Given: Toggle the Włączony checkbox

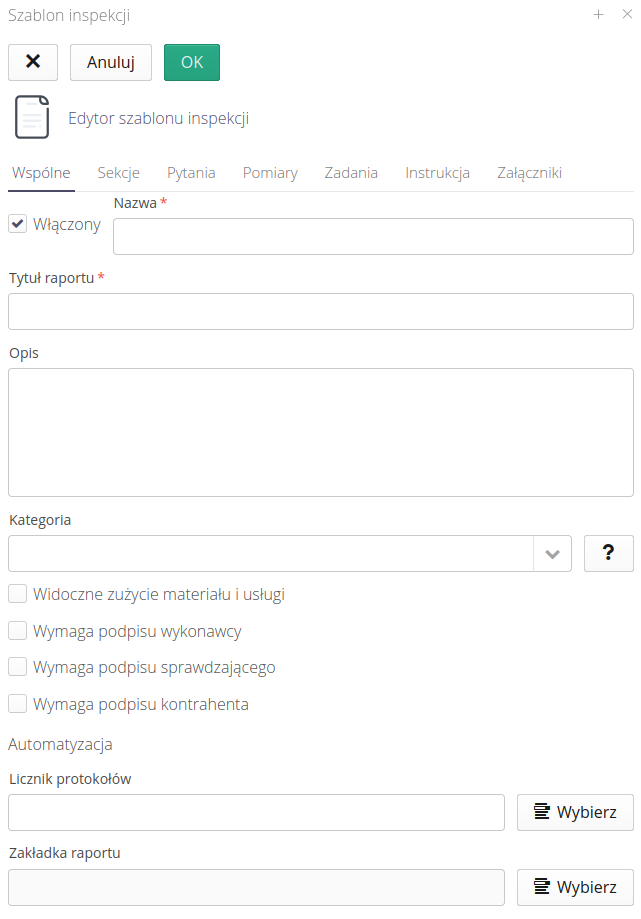Looking at the screenshot, I should (18, 224).
